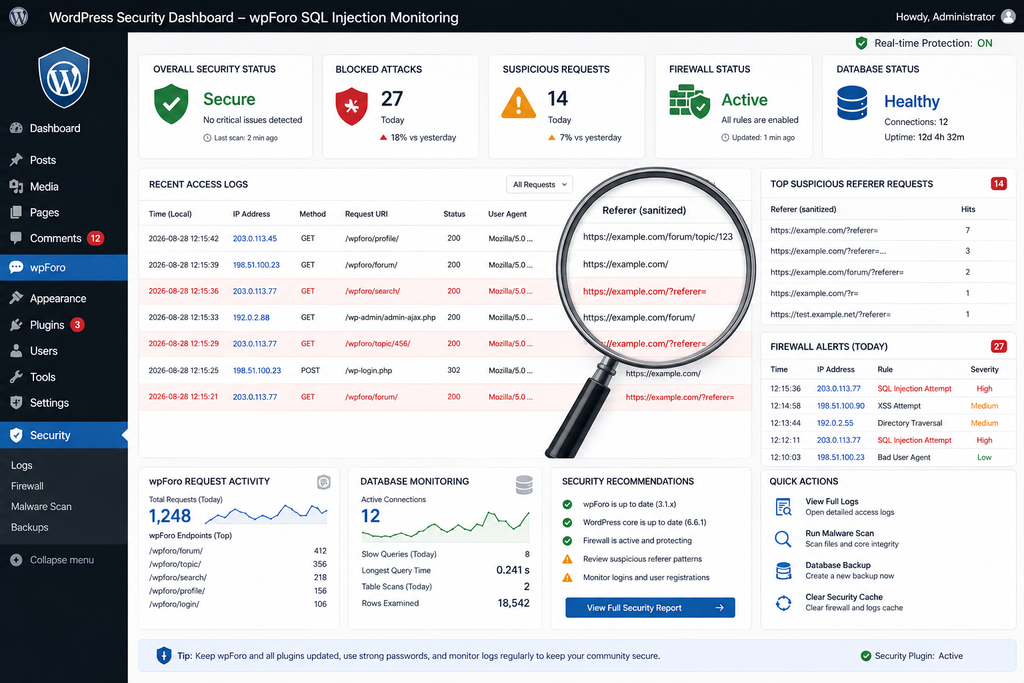Viewport: 1024px width, 683px height.
Task: Click the Run Malware Scan magnifier icon
Action: pyautogui.click(x=783, y=539)
